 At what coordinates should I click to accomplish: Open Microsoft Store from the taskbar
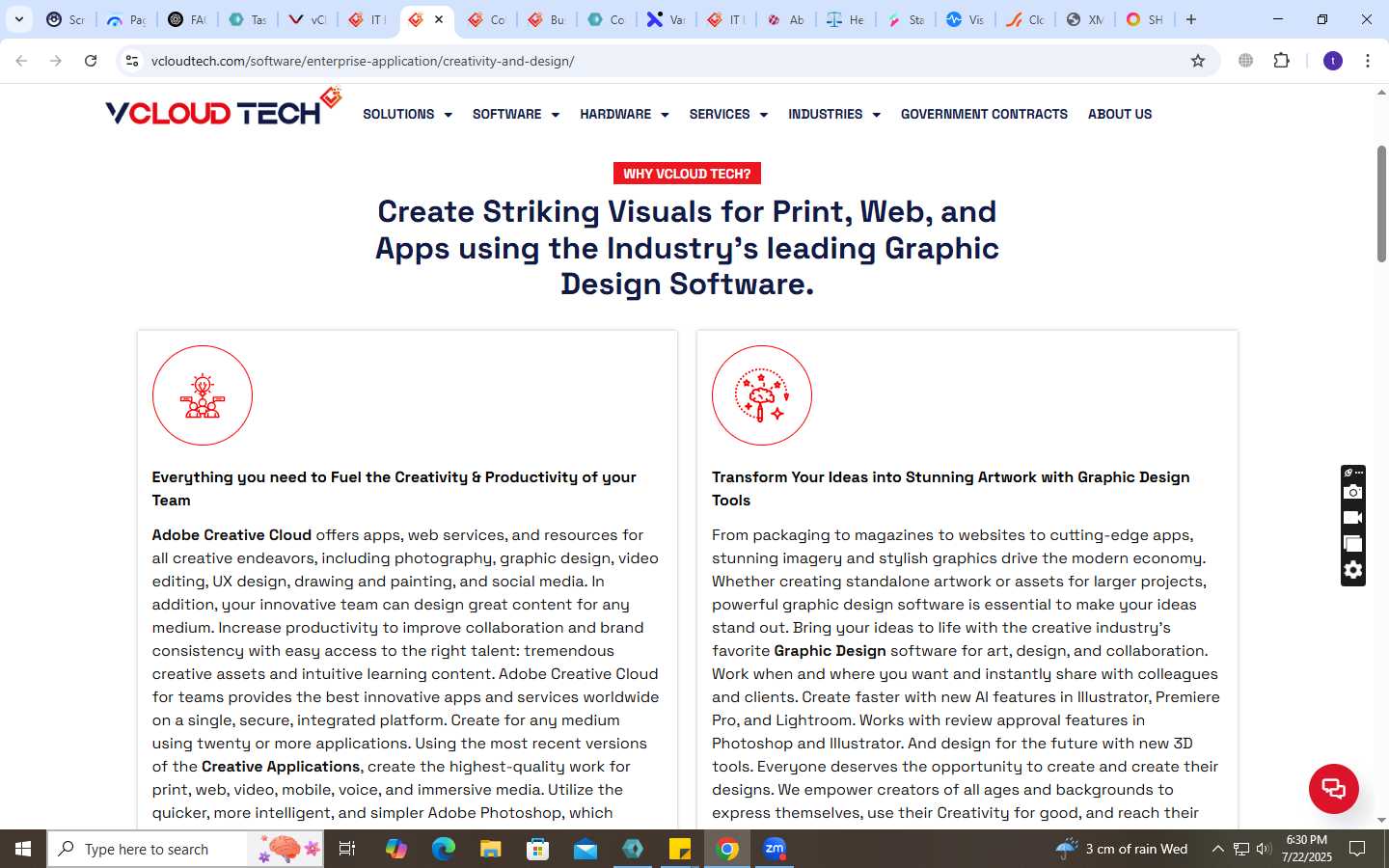538,849
